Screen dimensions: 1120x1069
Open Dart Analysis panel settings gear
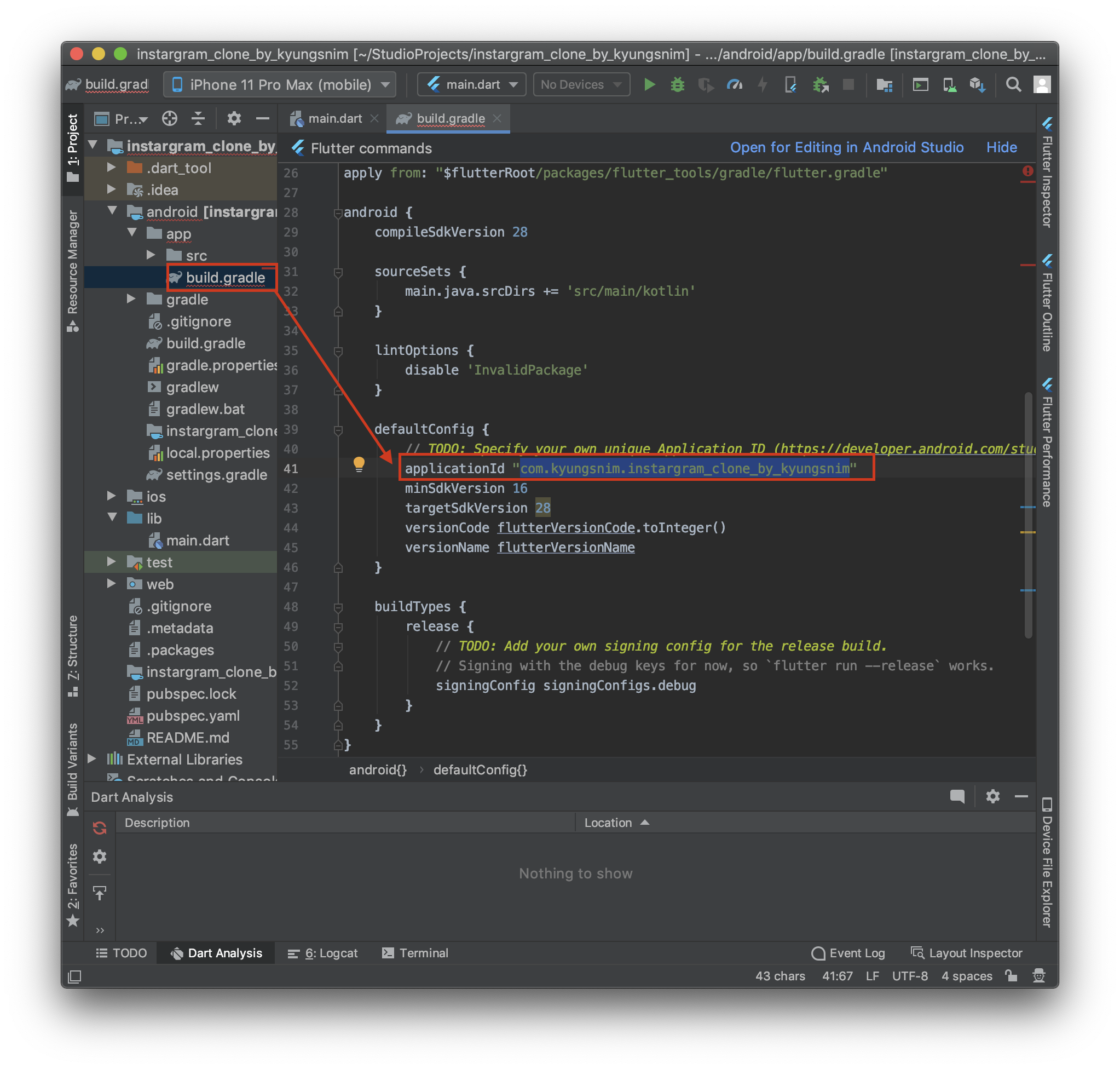point(992,796)
